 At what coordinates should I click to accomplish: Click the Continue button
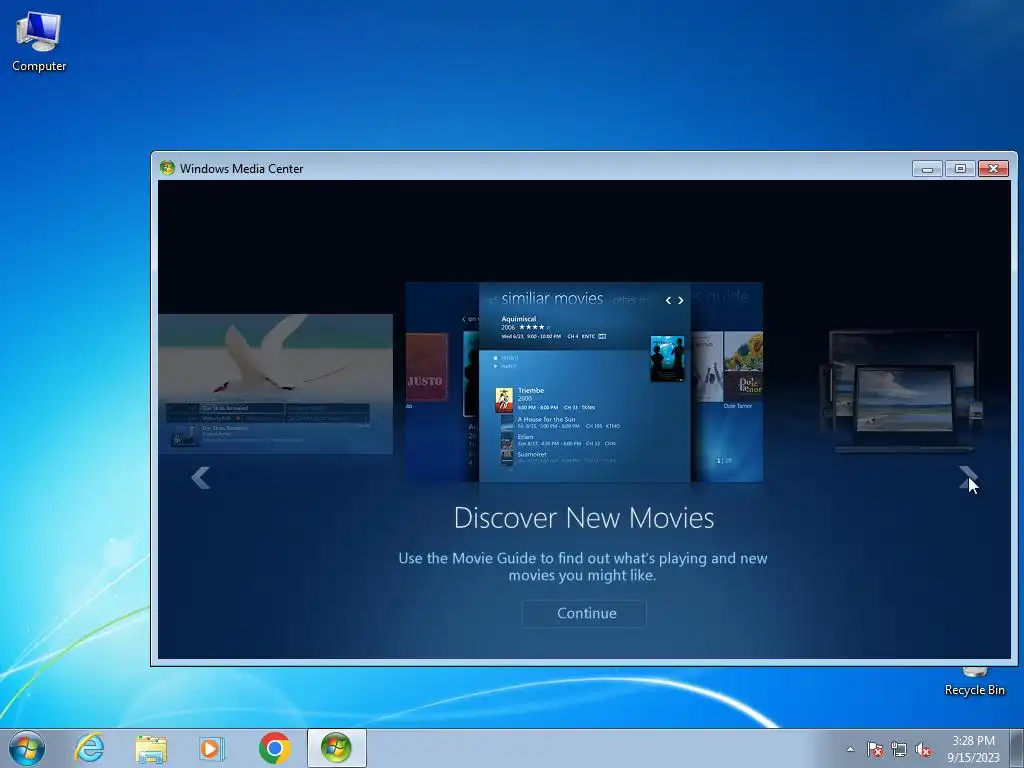pos(584,613)
